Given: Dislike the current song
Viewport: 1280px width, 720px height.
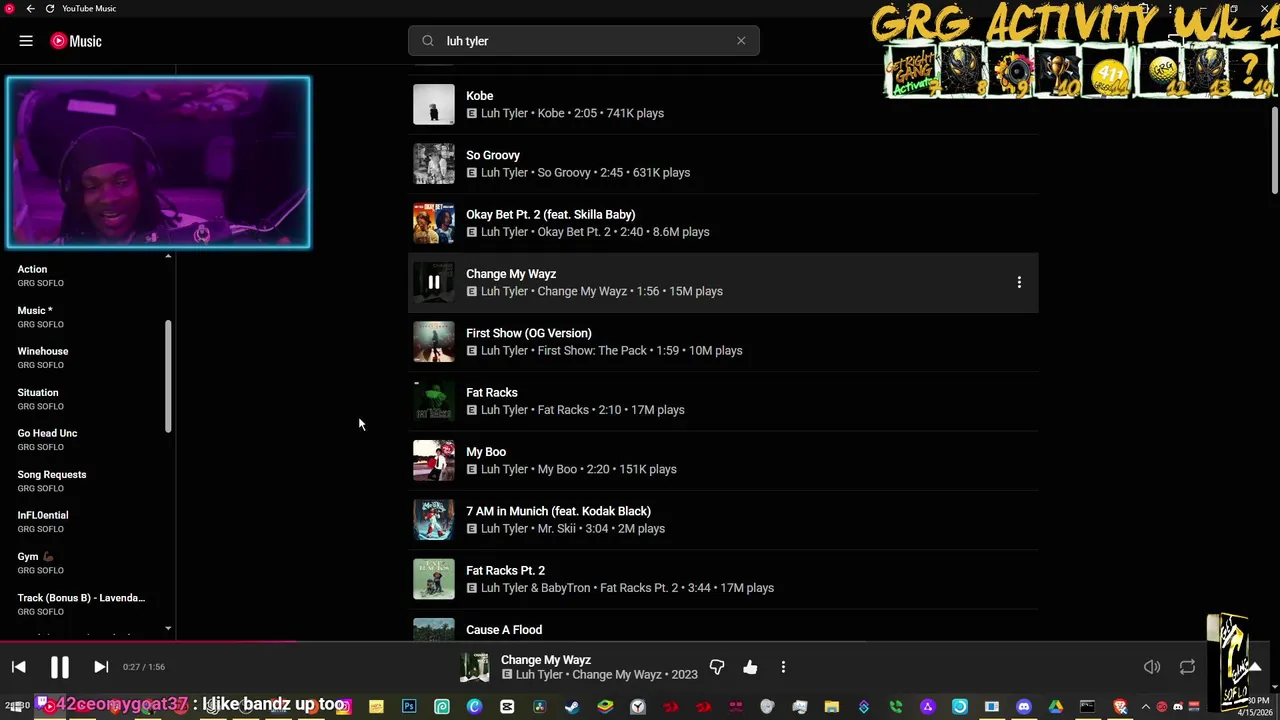Looking at the screenshot, I should tap(717, 667).
